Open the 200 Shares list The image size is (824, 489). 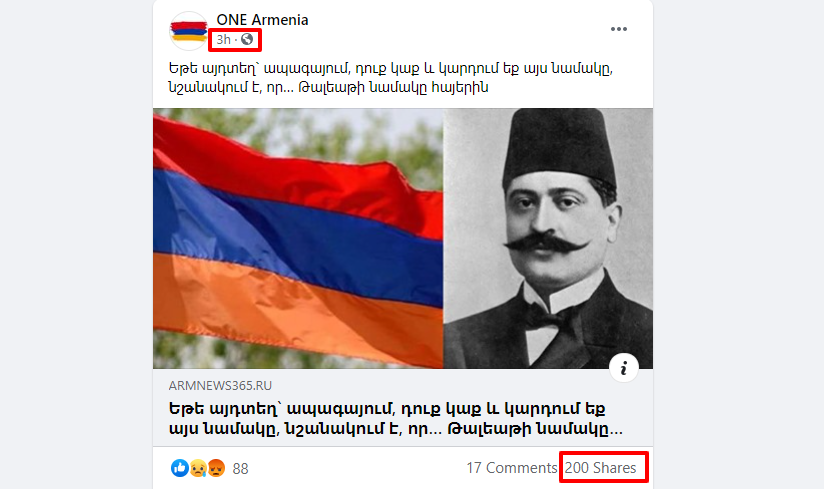coord(600,467)
